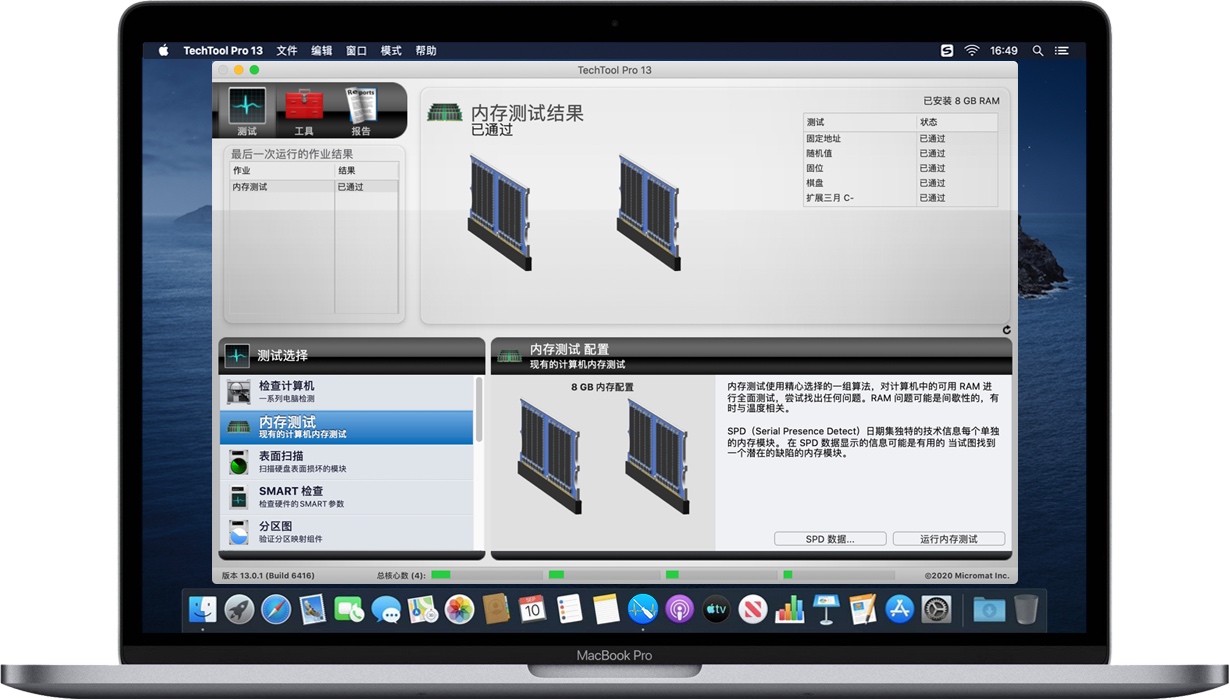1230x700 pixels.
Task: Open App Store from the Dock
Action: point(899,608)
